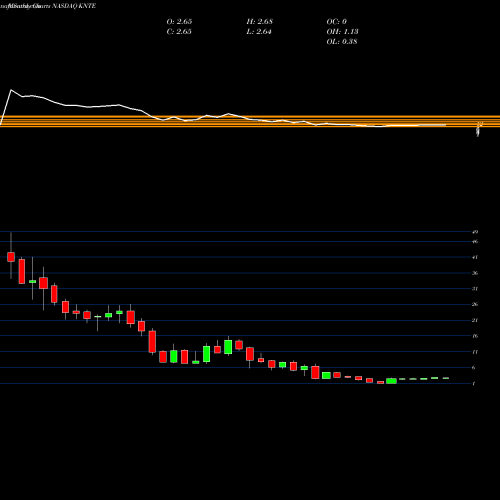Select the close price value C: 2.65
This screenshot has height=500, width=500.
[x=179, y=31]
